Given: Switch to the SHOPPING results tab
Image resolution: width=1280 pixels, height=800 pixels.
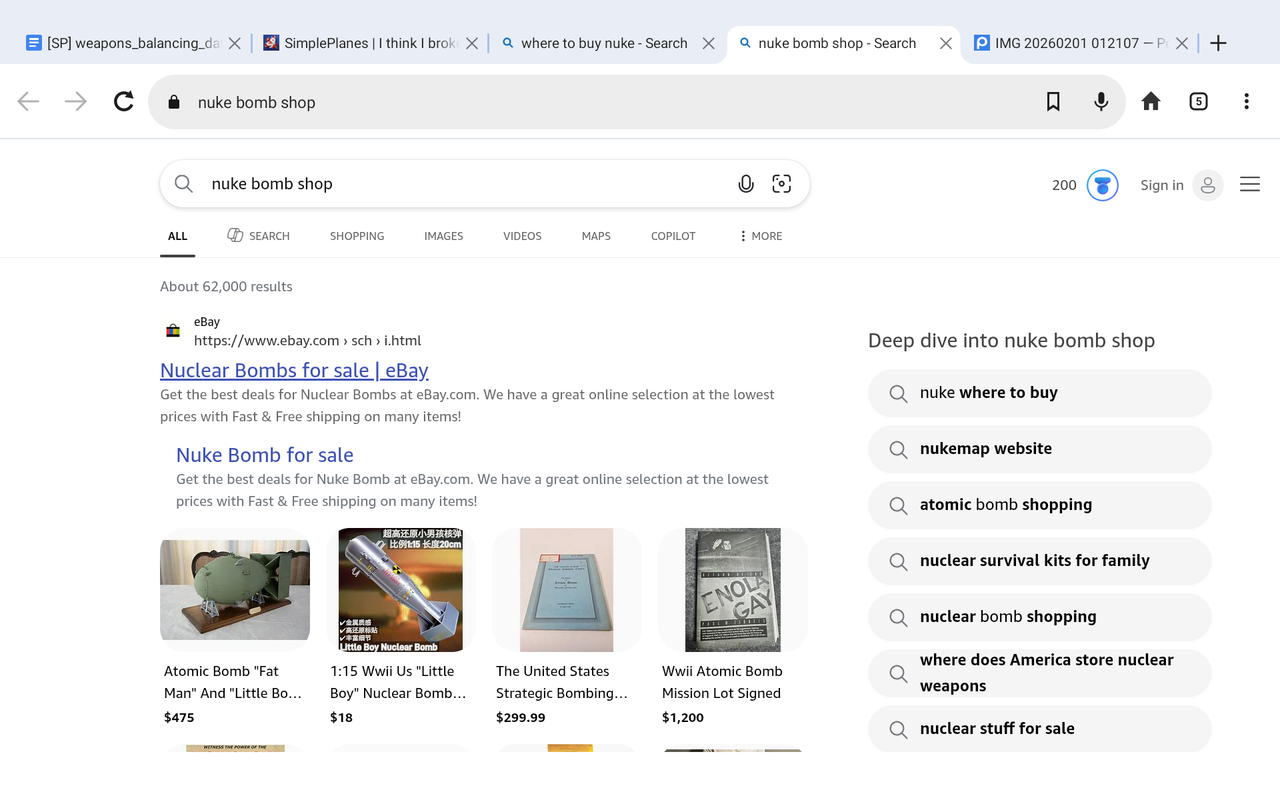Looking at the screenshot, I should [x=357, y=236].
